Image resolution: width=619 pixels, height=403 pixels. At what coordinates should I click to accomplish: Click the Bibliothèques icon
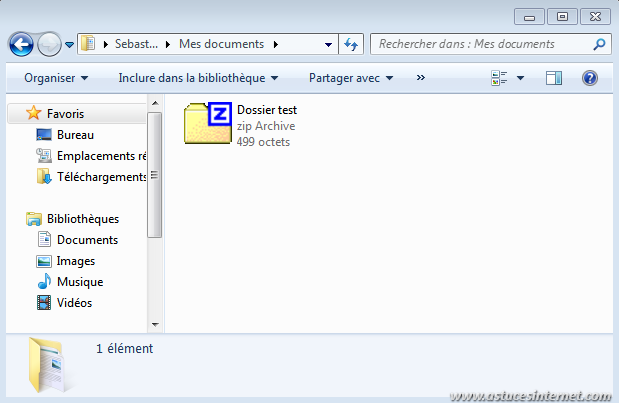coord(34,219)
